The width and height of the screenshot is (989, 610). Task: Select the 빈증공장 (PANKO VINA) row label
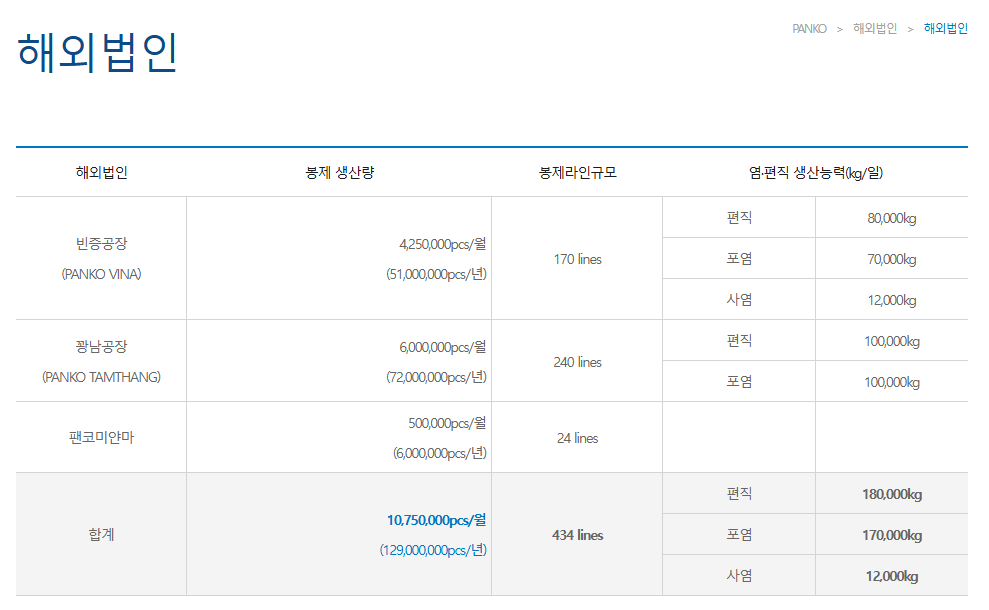pyautogui.click(x=100, y=258)
